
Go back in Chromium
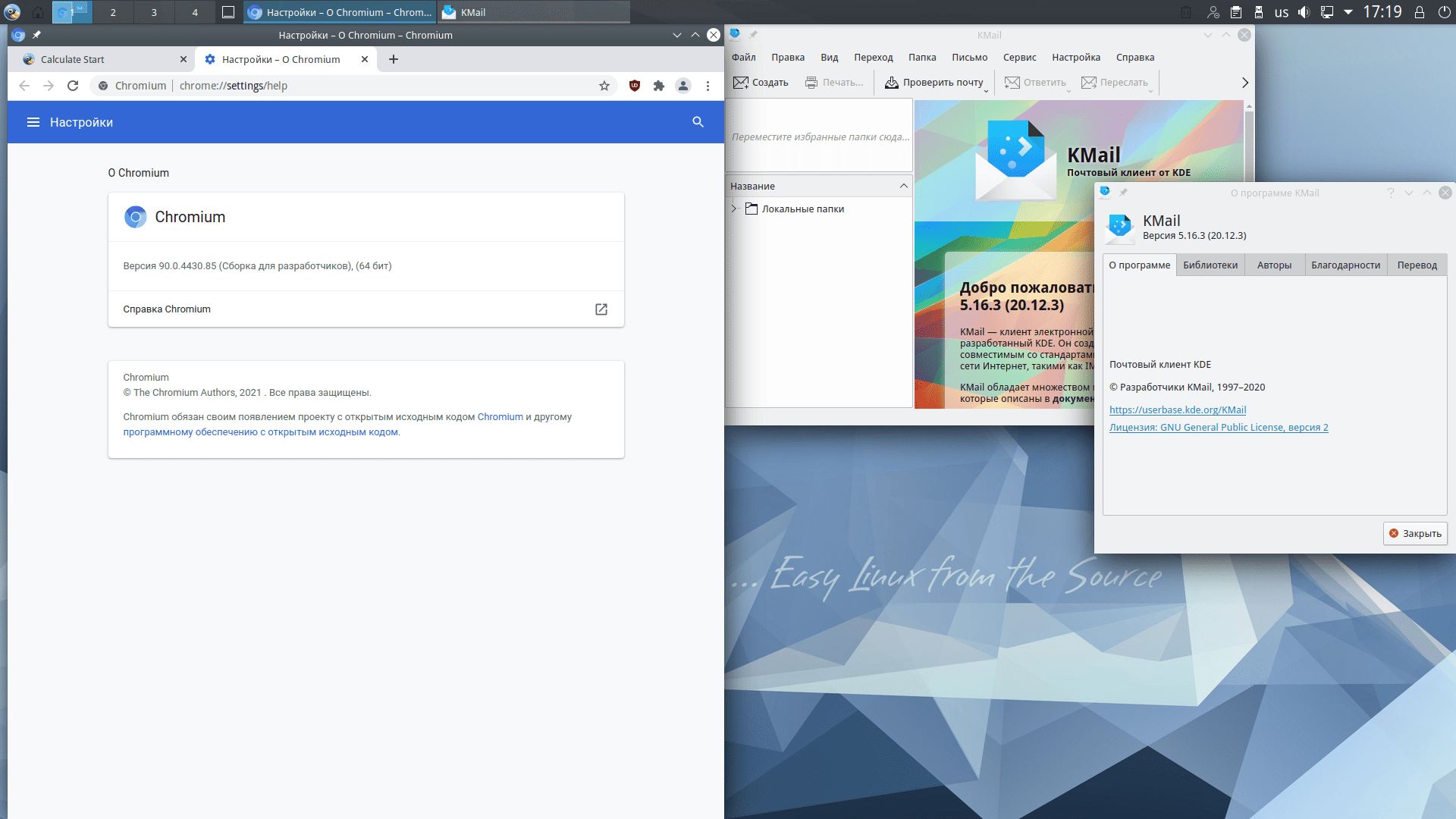point(24,86)
